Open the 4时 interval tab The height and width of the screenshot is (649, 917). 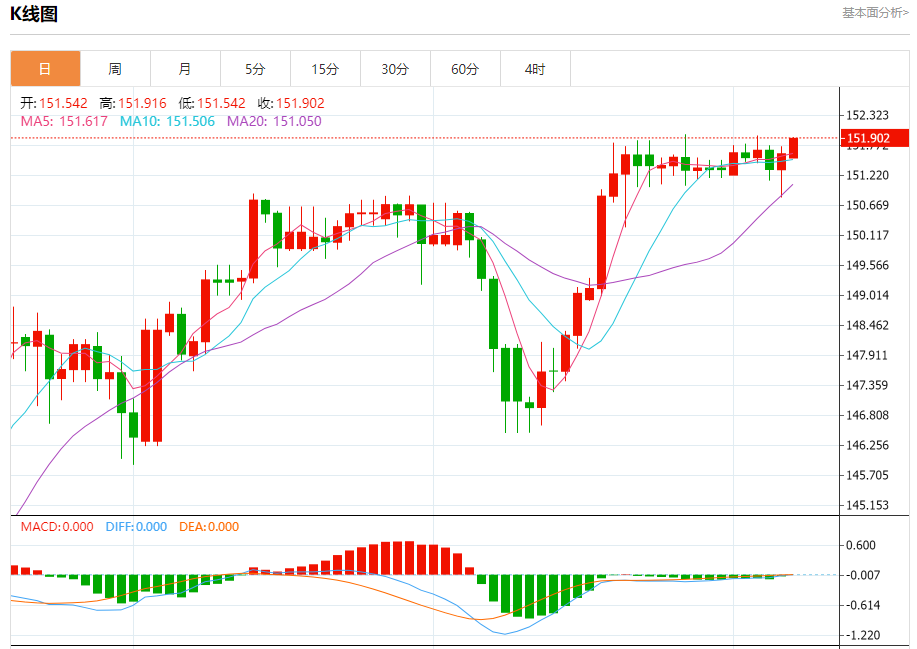coord(535,69)
